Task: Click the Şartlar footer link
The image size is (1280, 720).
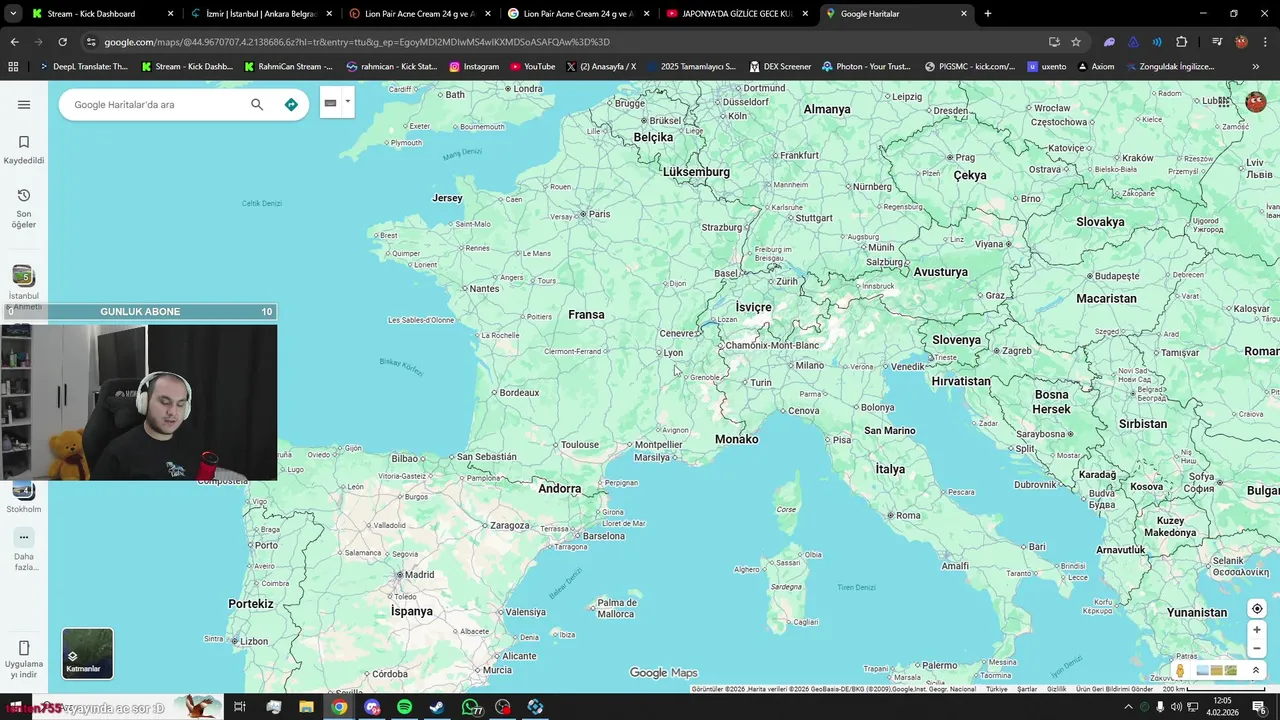Action: (1027, 689)
